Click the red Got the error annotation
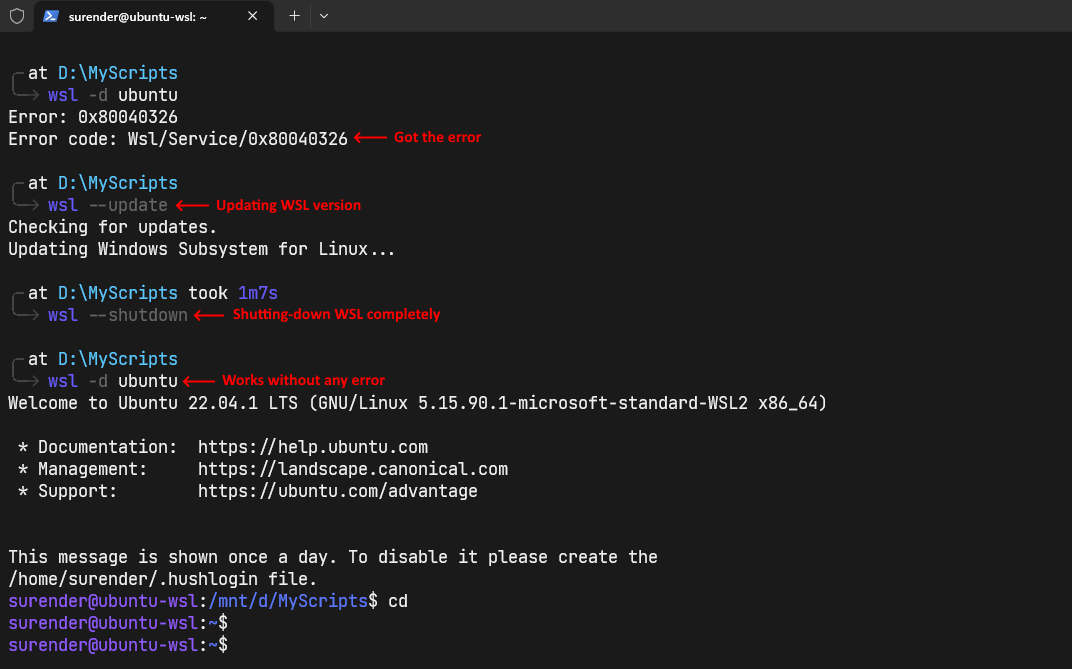 point(435,137)
